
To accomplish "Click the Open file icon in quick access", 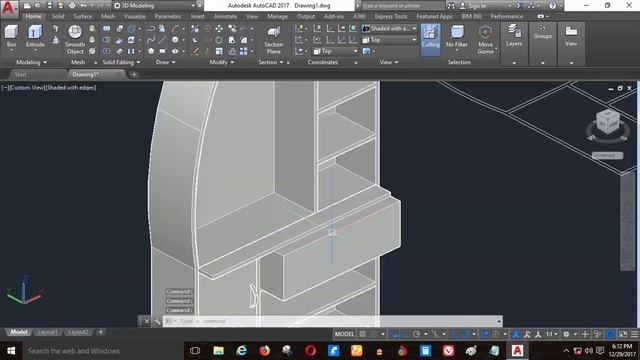I will (38, 6).
